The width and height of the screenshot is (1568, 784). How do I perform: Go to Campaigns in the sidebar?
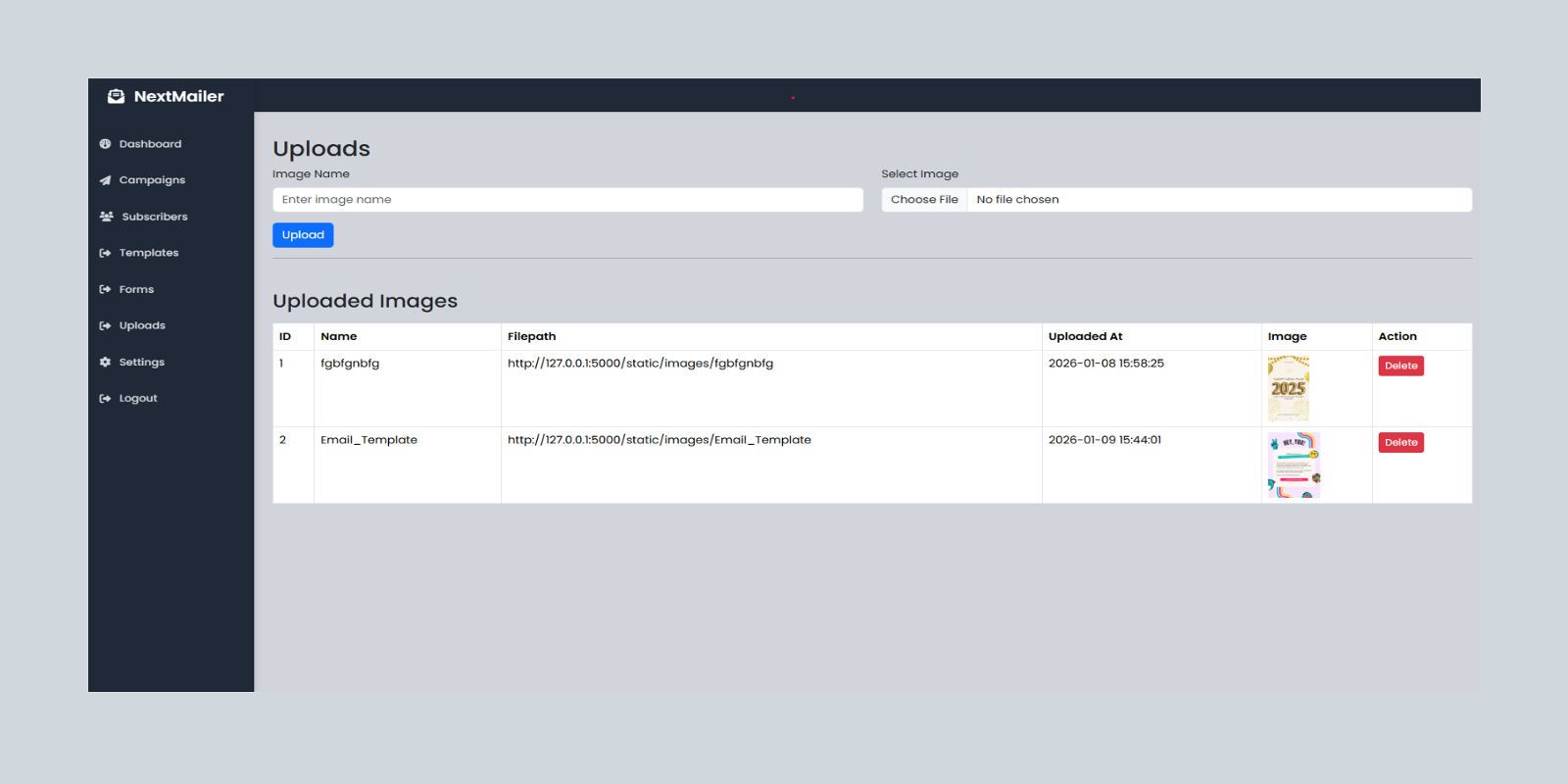[x=152, y=180]
